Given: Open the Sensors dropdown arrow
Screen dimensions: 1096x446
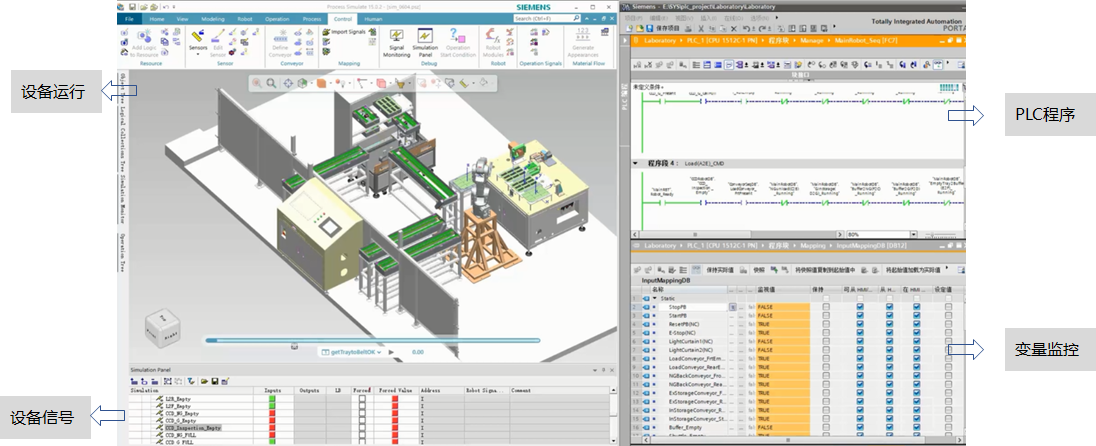Looking at the screenshot, I should (x=198, y=54).
